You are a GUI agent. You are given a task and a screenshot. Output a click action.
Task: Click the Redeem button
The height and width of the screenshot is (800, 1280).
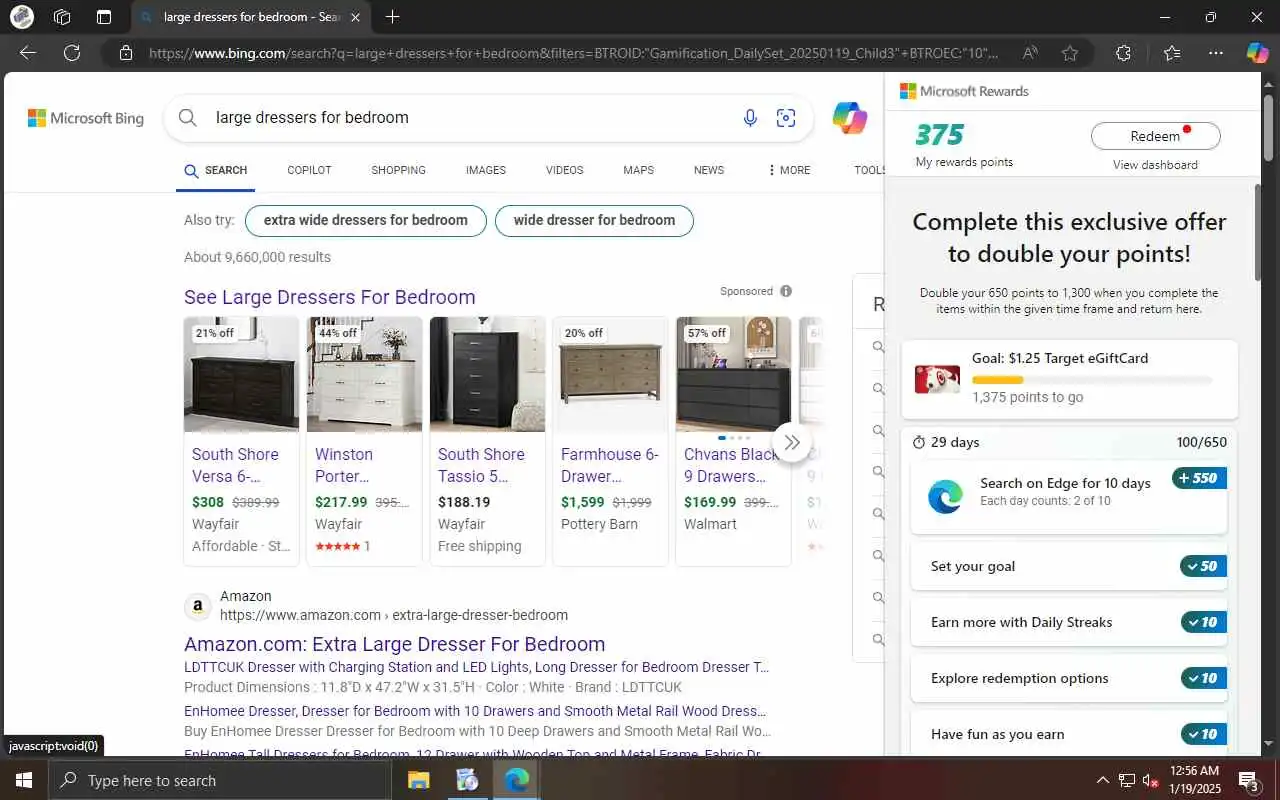(1155, 136)
